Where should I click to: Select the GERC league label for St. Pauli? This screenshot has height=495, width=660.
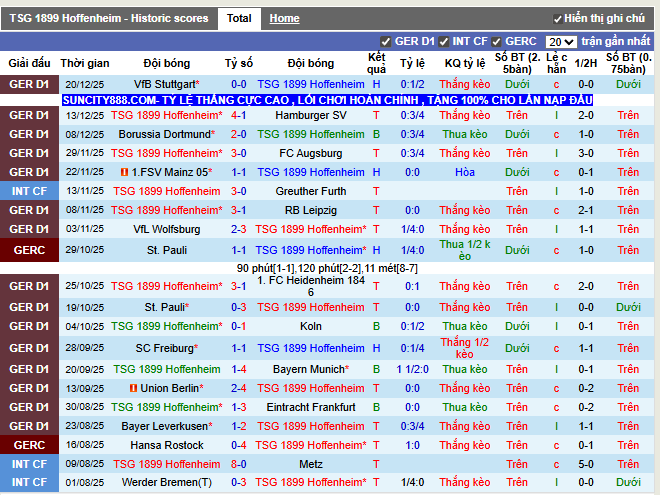(x=29, y=250)
